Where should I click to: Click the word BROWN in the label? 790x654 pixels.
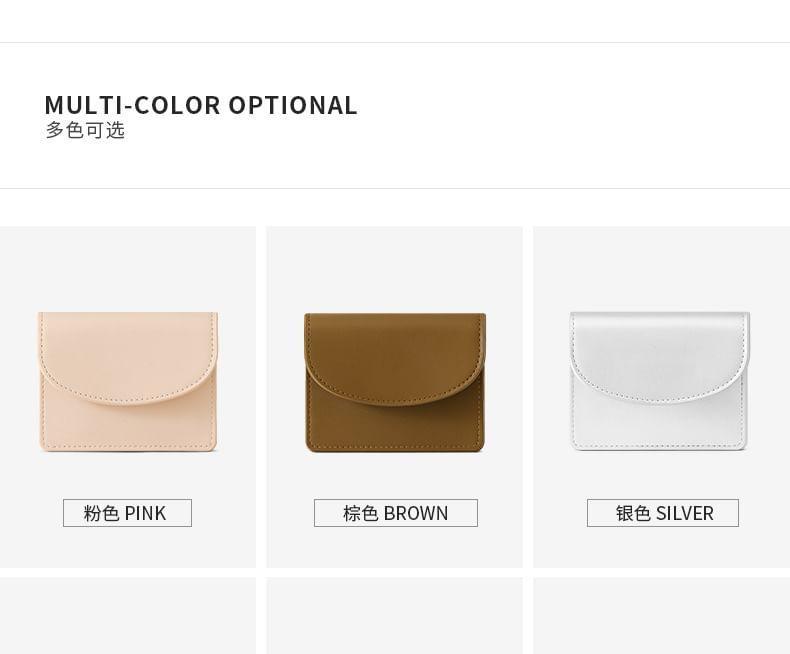point(416,513)
